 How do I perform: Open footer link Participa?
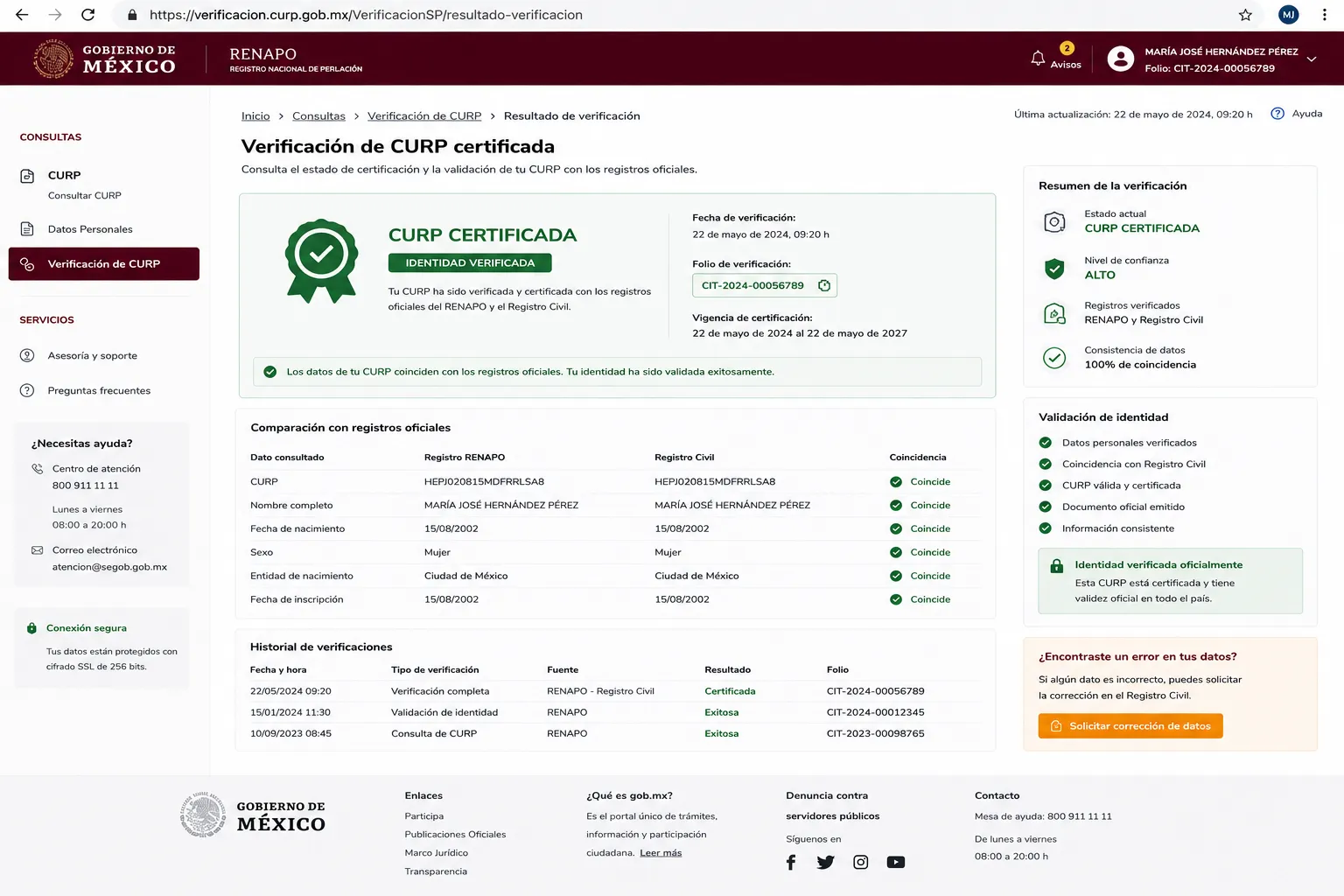tap(423, 816)
